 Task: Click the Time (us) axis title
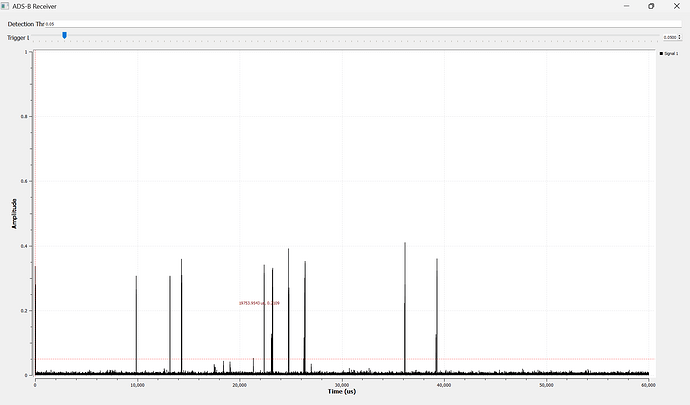pos(344,391)
